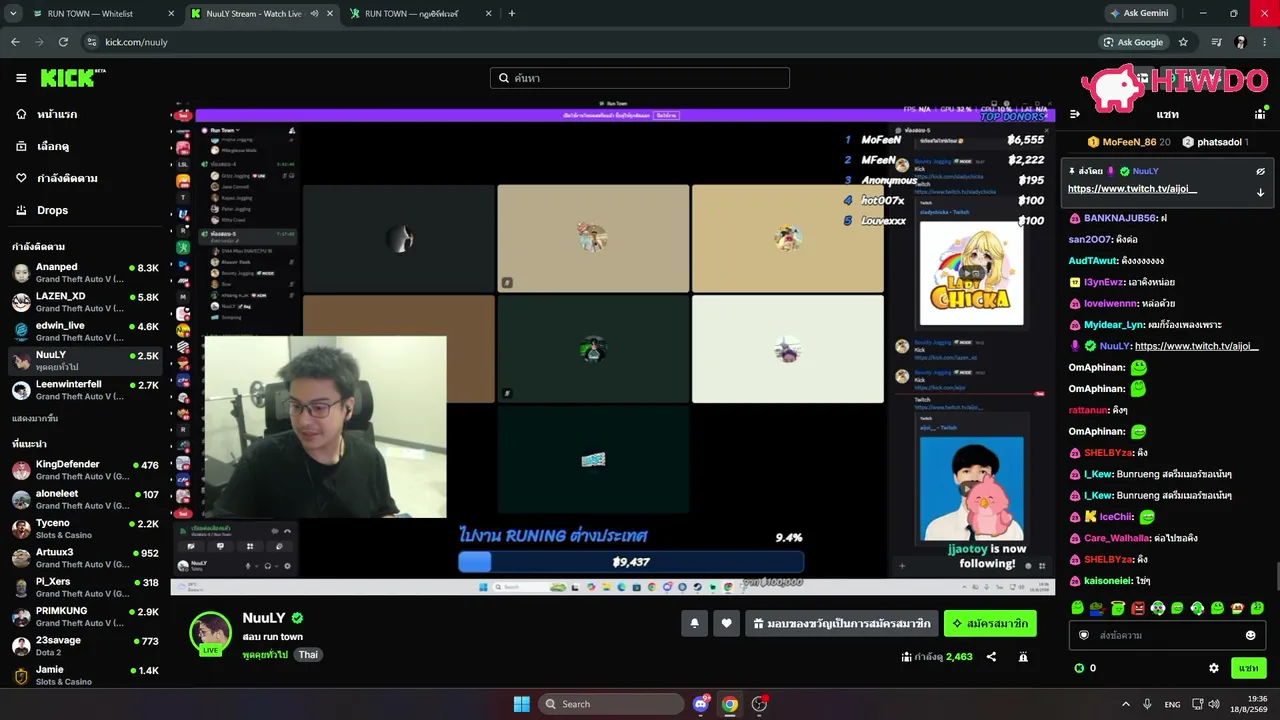
Task: Open the emoji picker in chat
Action: [1250, 635]
